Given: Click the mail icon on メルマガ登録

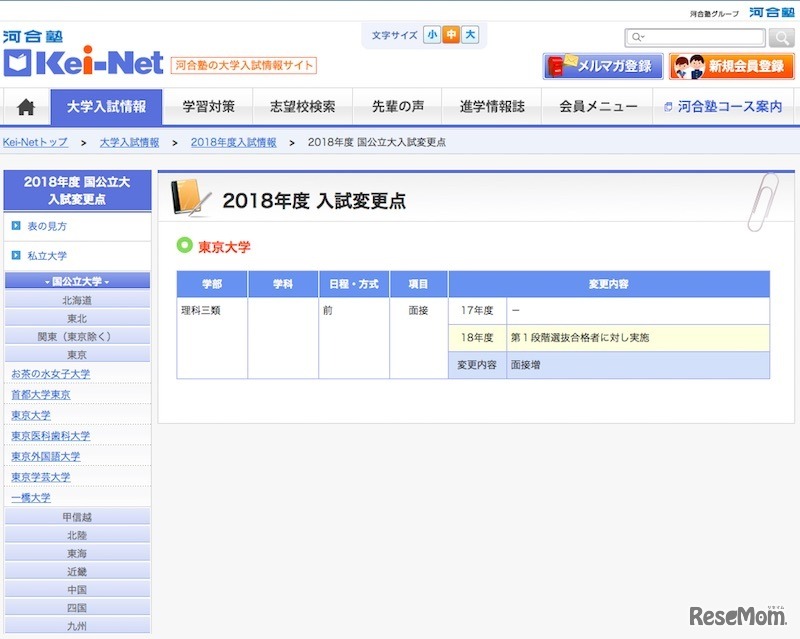Looking at the screenshot, I should [x=557, y=64].
